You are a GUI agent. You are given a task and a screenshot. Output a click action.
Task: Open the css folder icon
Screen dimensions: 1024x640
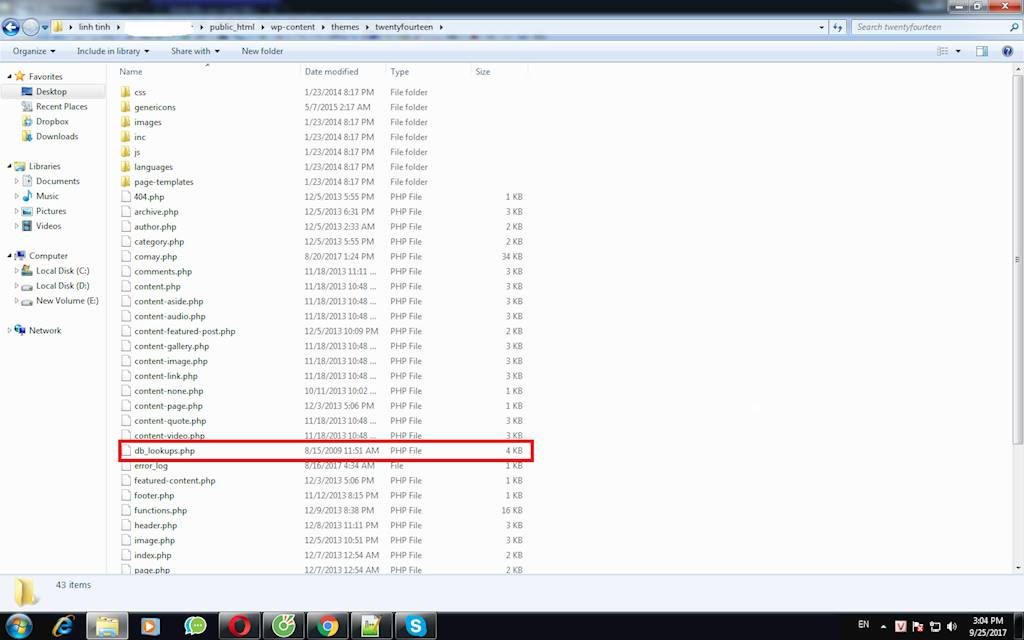[x=126, y=92]
